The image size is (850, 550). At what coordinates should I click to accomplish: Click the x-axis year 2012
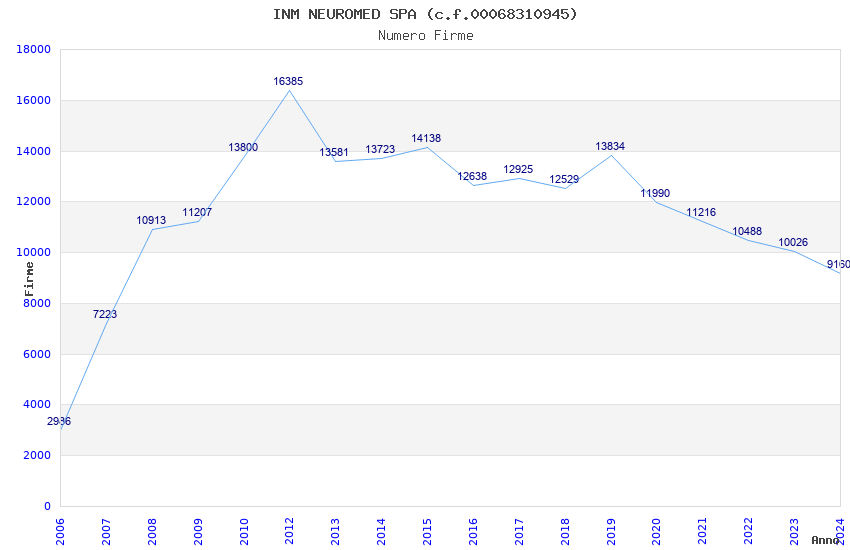(x=289, y=531)
